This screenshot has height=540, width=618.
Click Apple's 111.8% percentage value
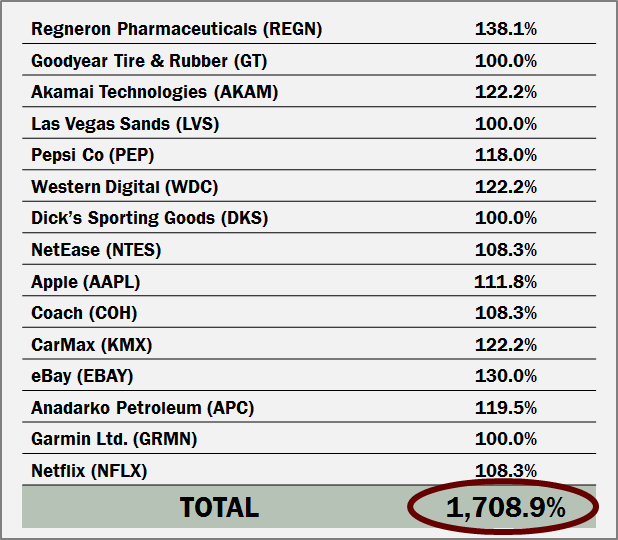point(505,281)
